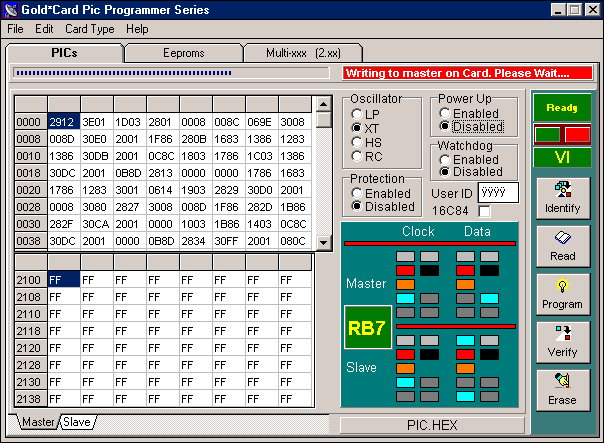The image size is (604, 443).
Task: Click the app icon in title bar
Action: pyautogui.click(x=11, y=10)
